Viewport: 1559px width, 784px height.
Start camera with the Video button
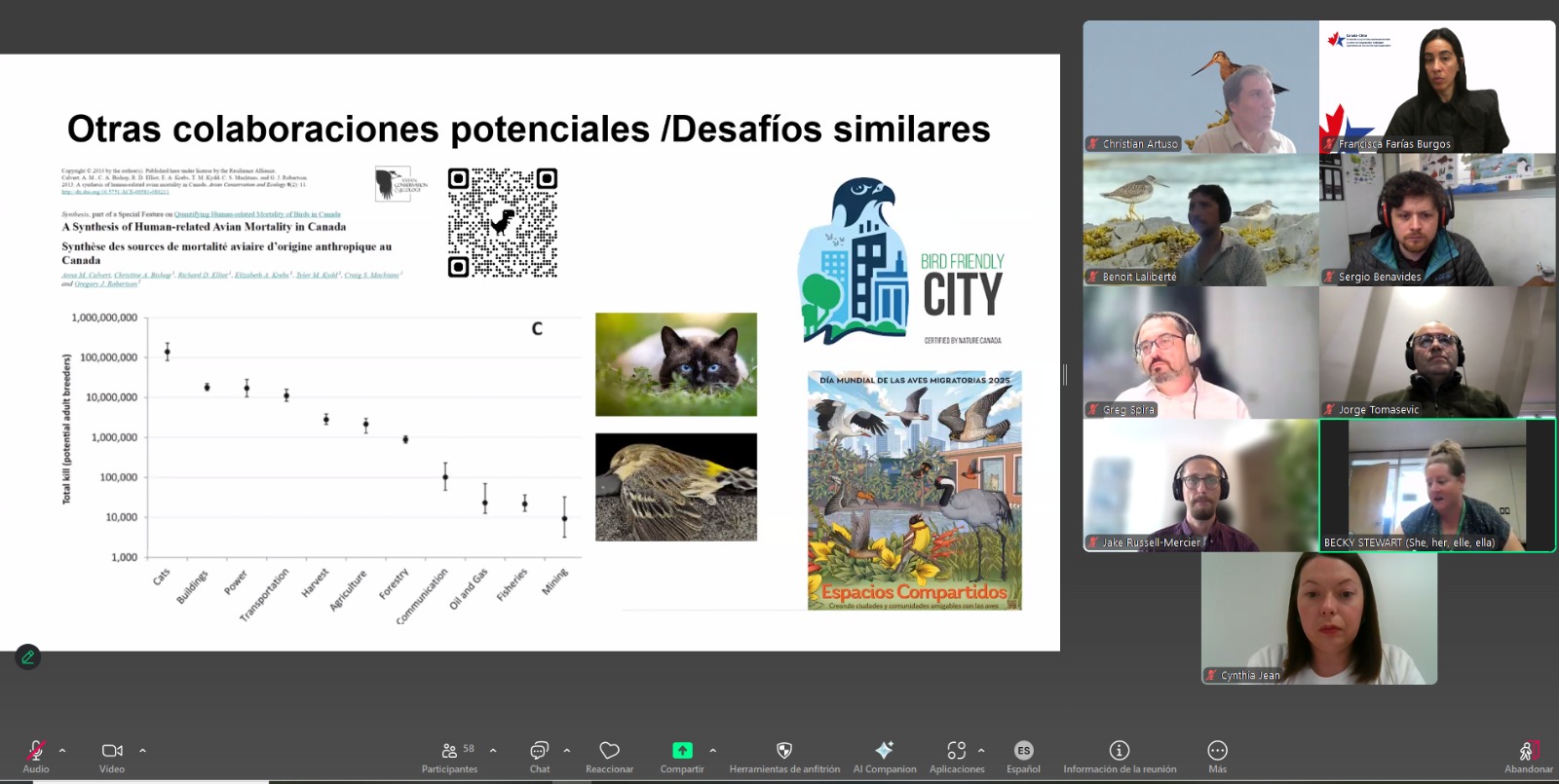112,756
